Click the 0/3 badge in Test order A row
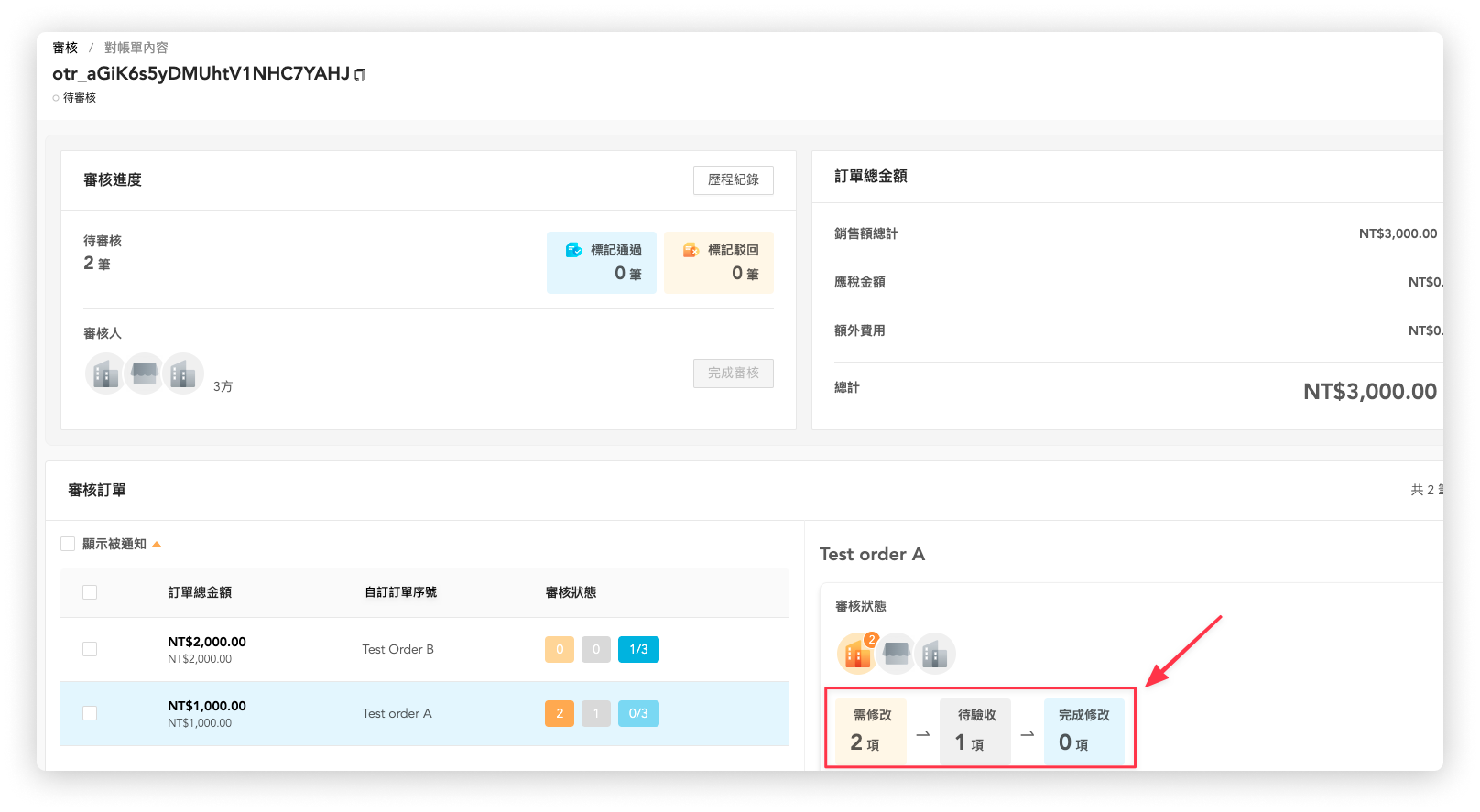 (638, 713)
